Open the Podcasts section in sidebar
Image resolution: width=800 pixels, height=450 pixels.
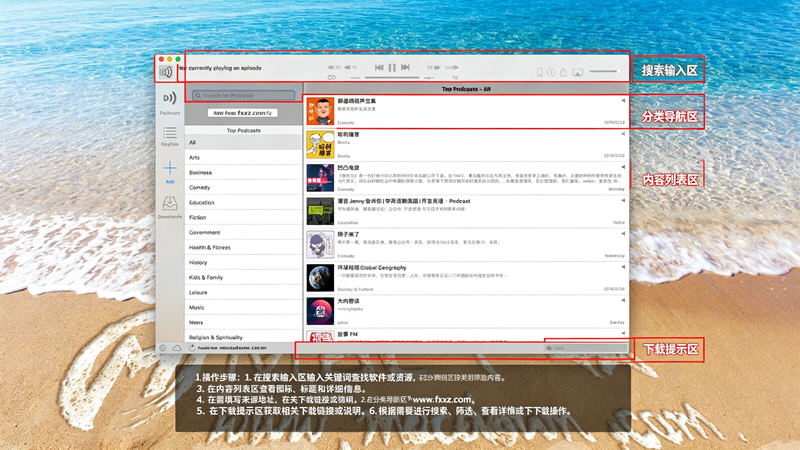point(169,102)
